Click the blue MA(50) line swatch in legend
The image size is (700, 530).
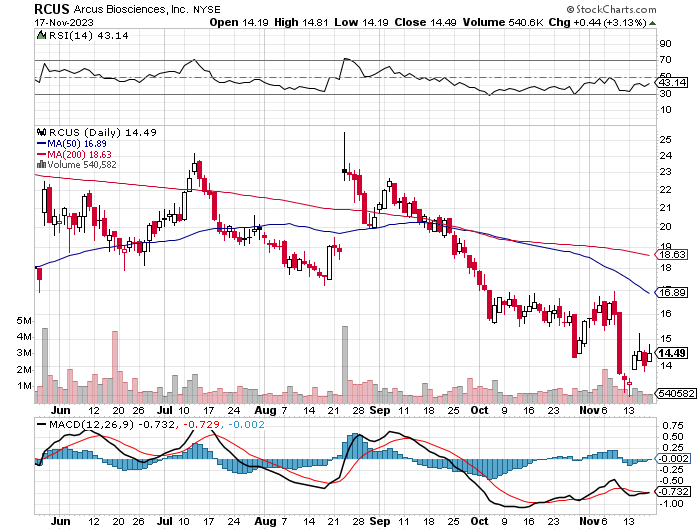42,144
